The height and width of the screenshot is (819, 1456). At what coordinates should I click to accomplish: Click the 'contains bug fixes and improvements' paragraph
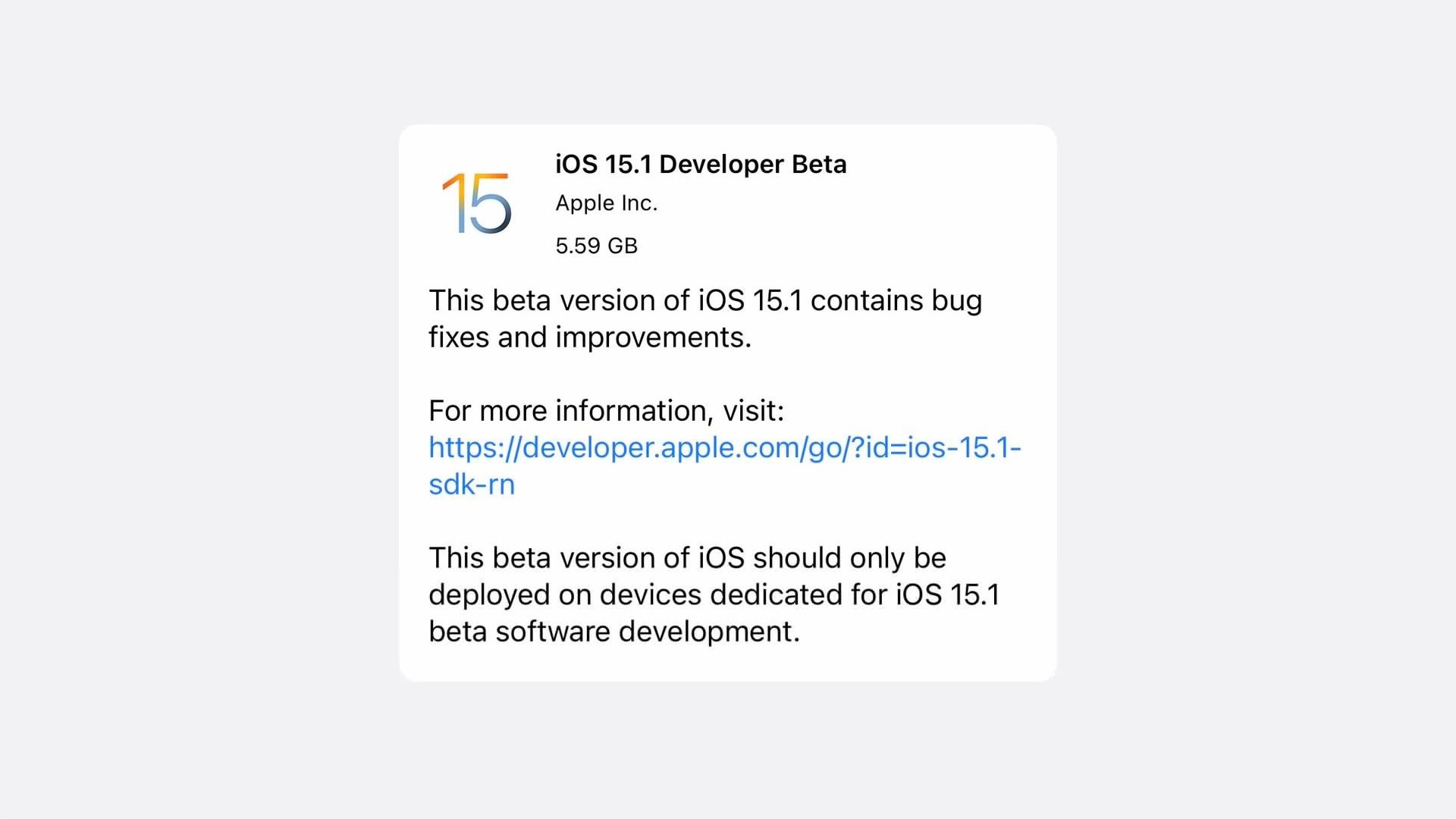(705, 318)
